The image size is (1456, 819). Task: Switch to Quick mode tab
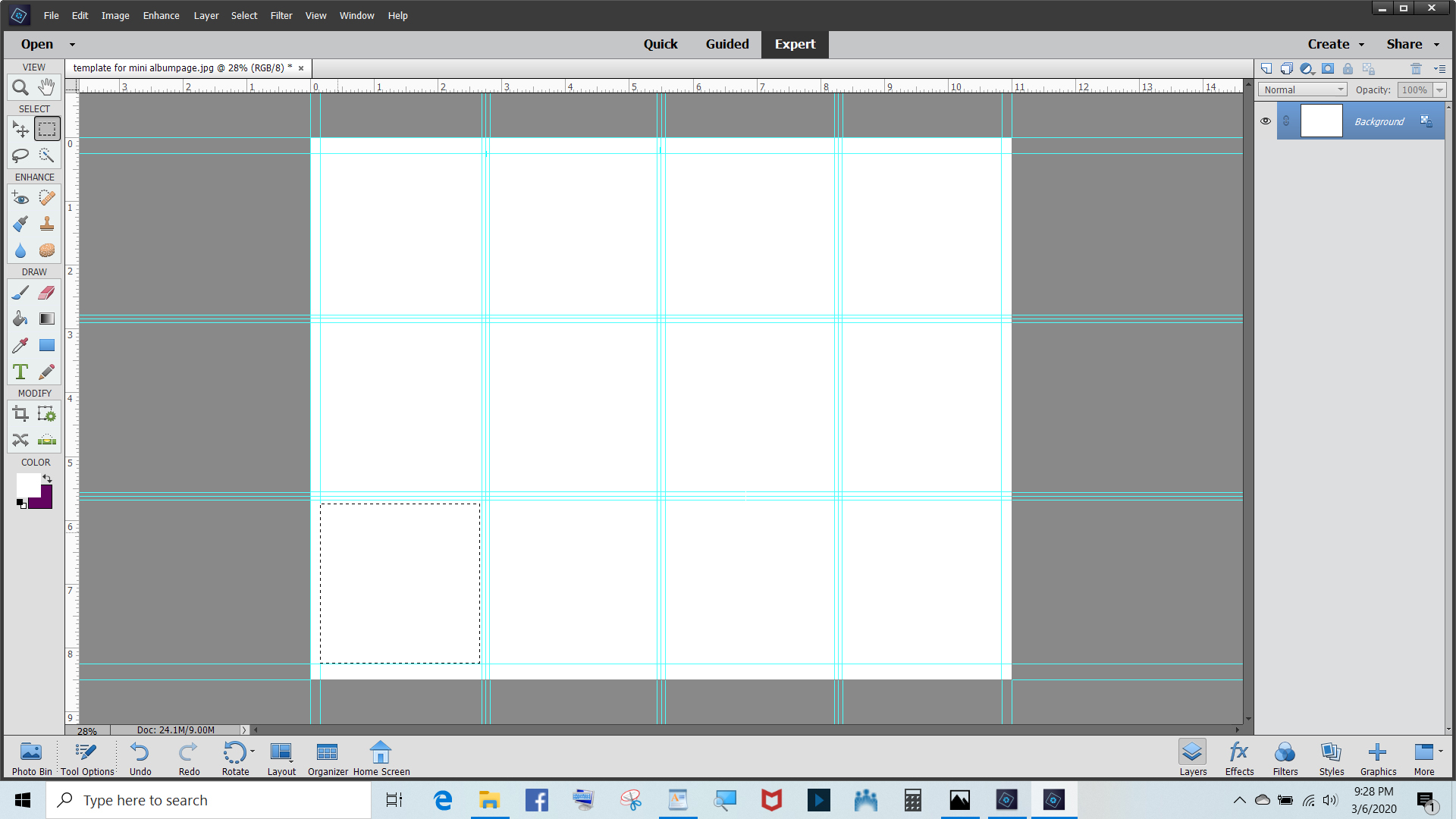661,43
